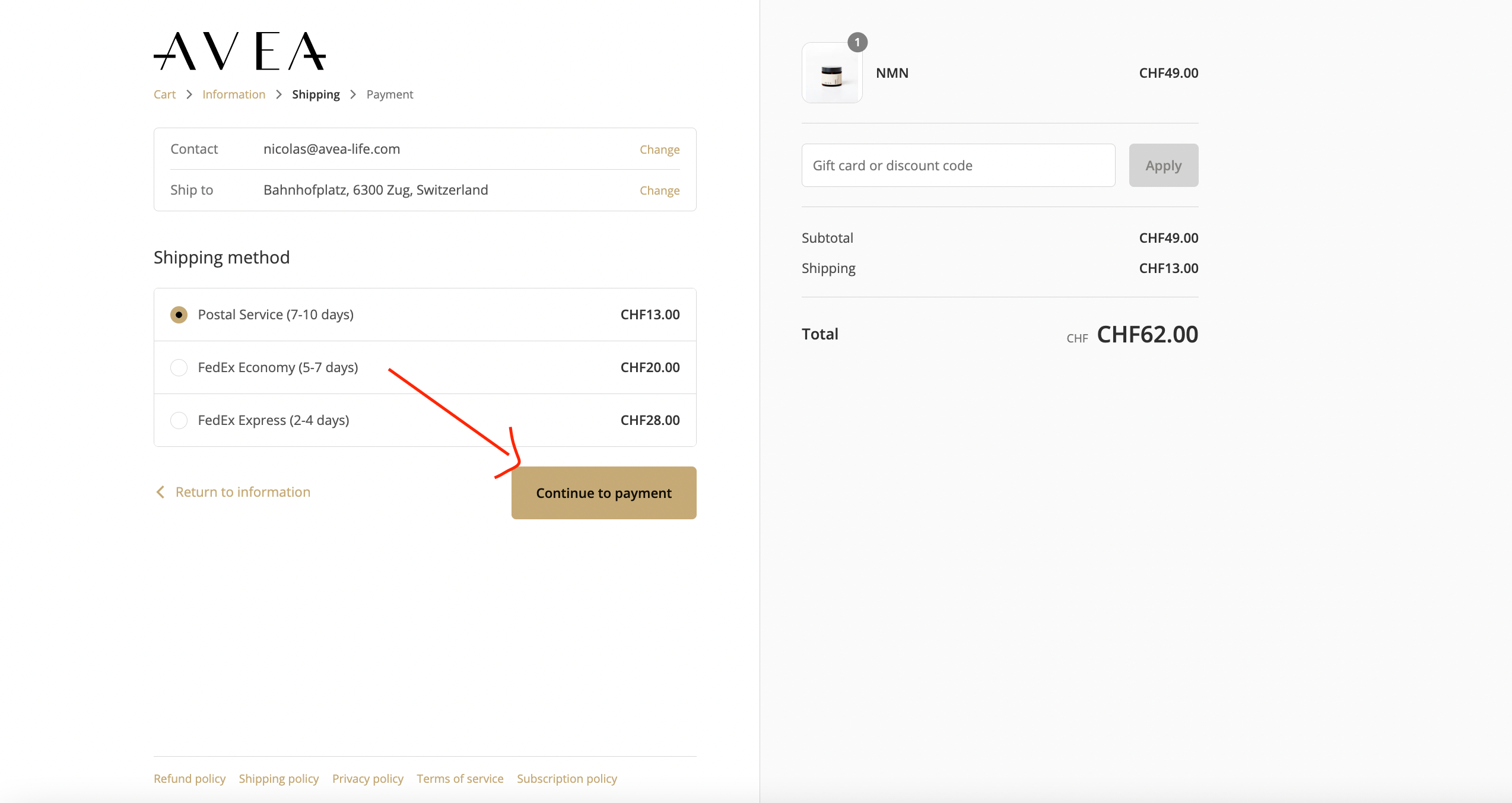
Task: Click the NMN product name
Action: (892, 73)
